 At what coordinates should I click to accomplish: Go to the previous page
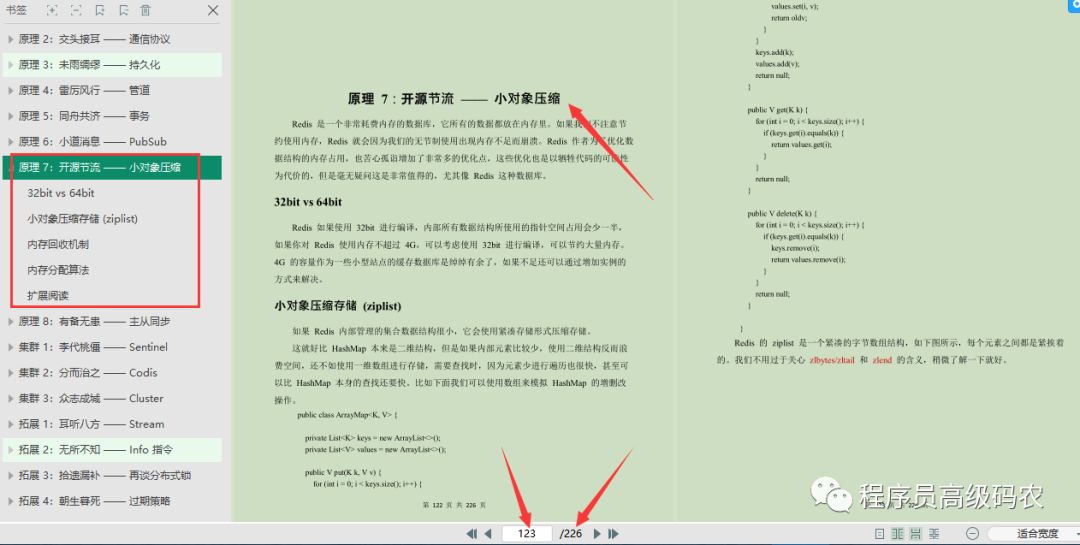(x=488, y=533)
